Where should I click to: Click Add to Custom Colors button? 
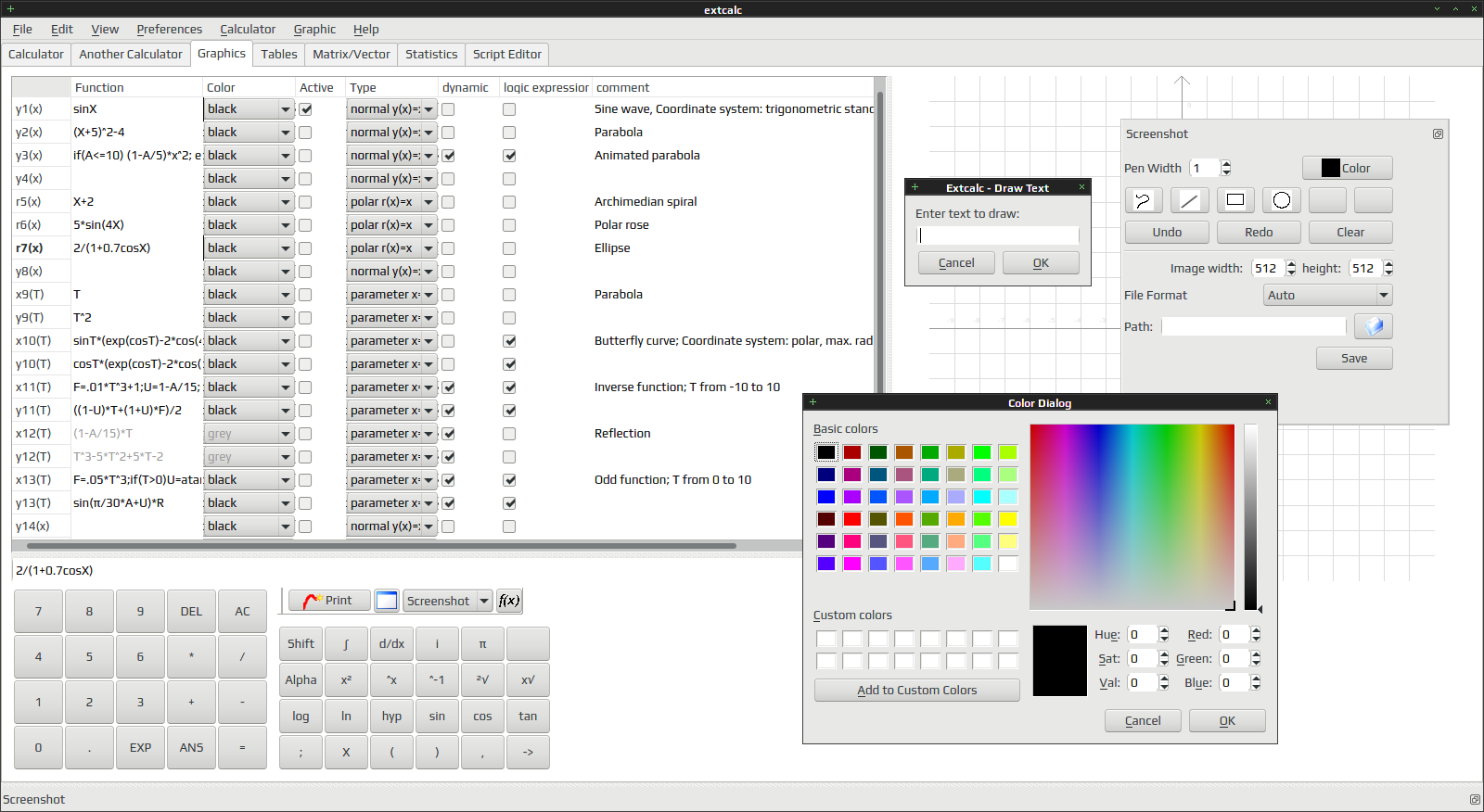[916, 690]
